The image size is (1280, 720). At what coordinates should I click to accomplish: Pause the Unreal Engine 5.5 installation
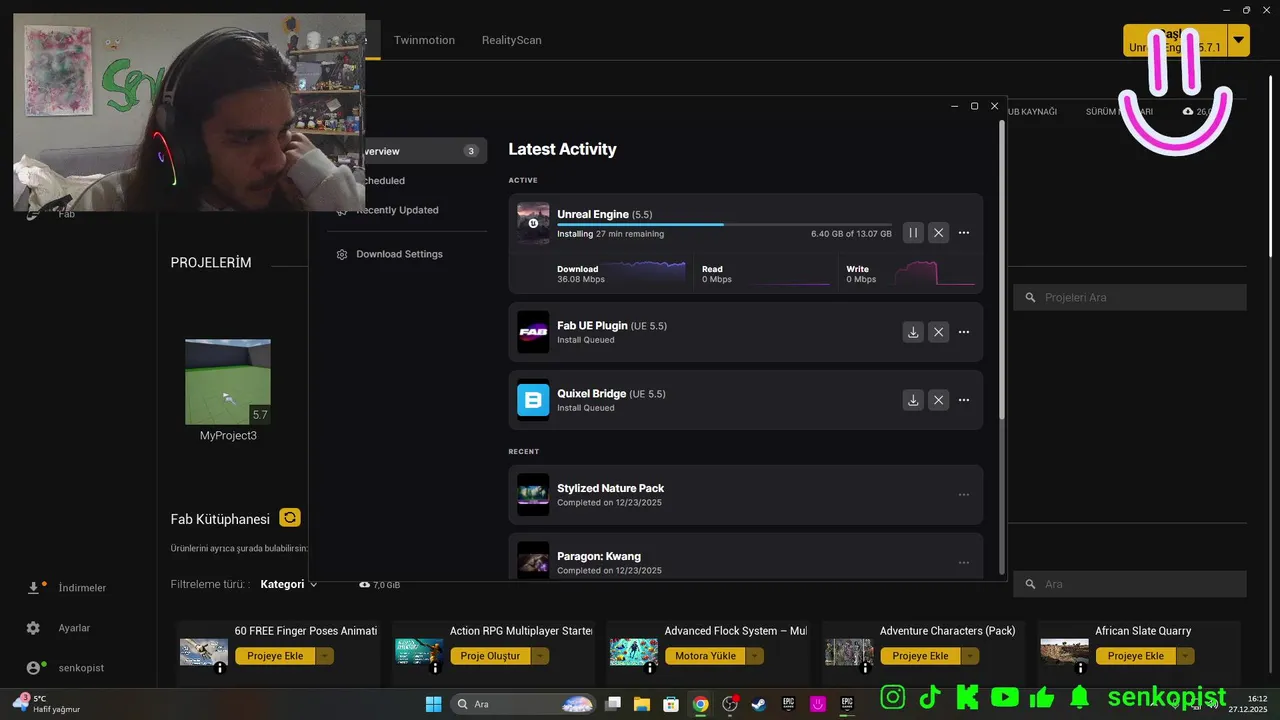913,233
